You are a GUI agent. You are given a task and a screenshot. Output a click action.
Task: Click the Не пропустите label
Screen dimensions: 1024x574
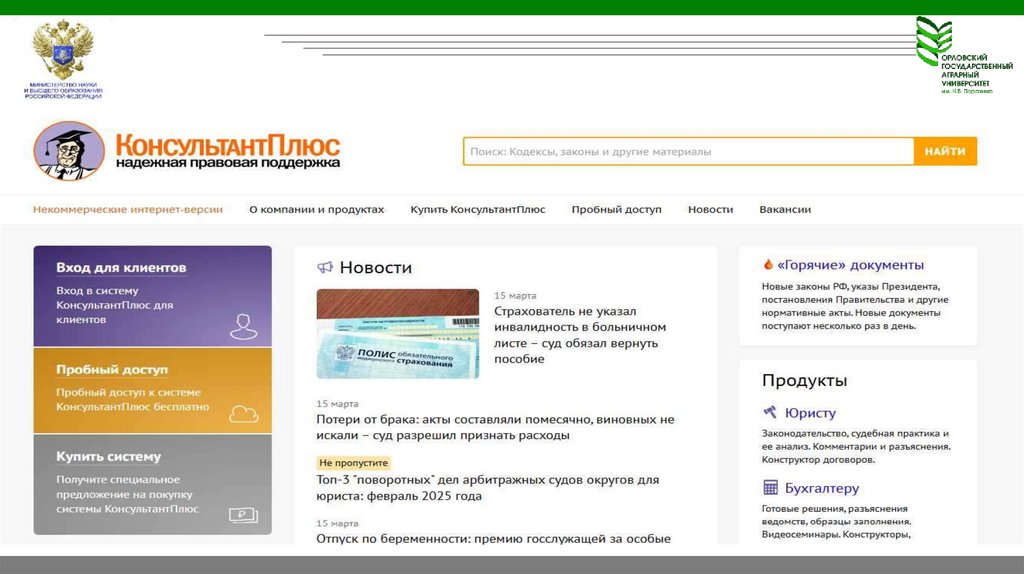pos(353,463)
